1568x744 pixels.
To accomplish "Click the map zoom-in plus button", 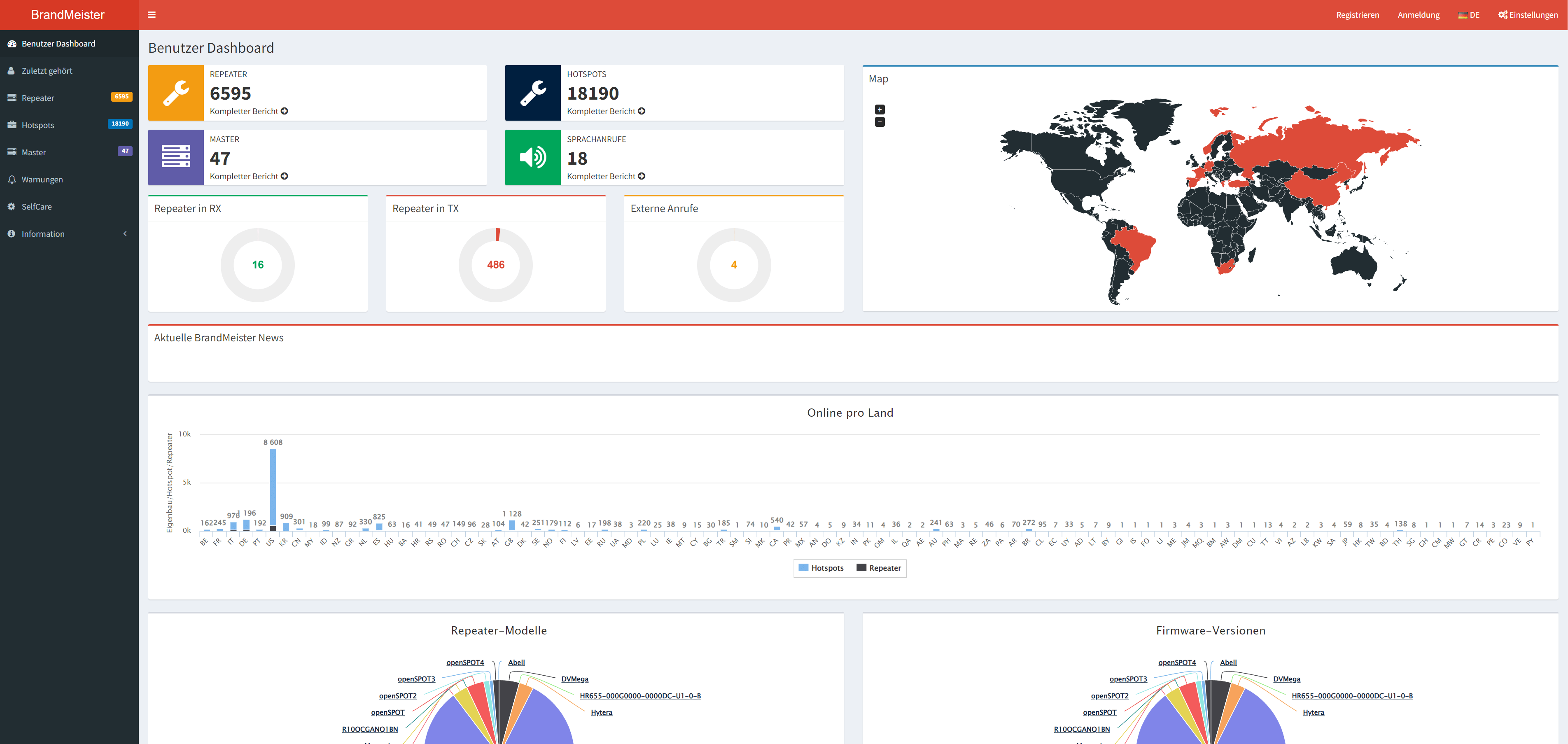I will pos(880,109).
